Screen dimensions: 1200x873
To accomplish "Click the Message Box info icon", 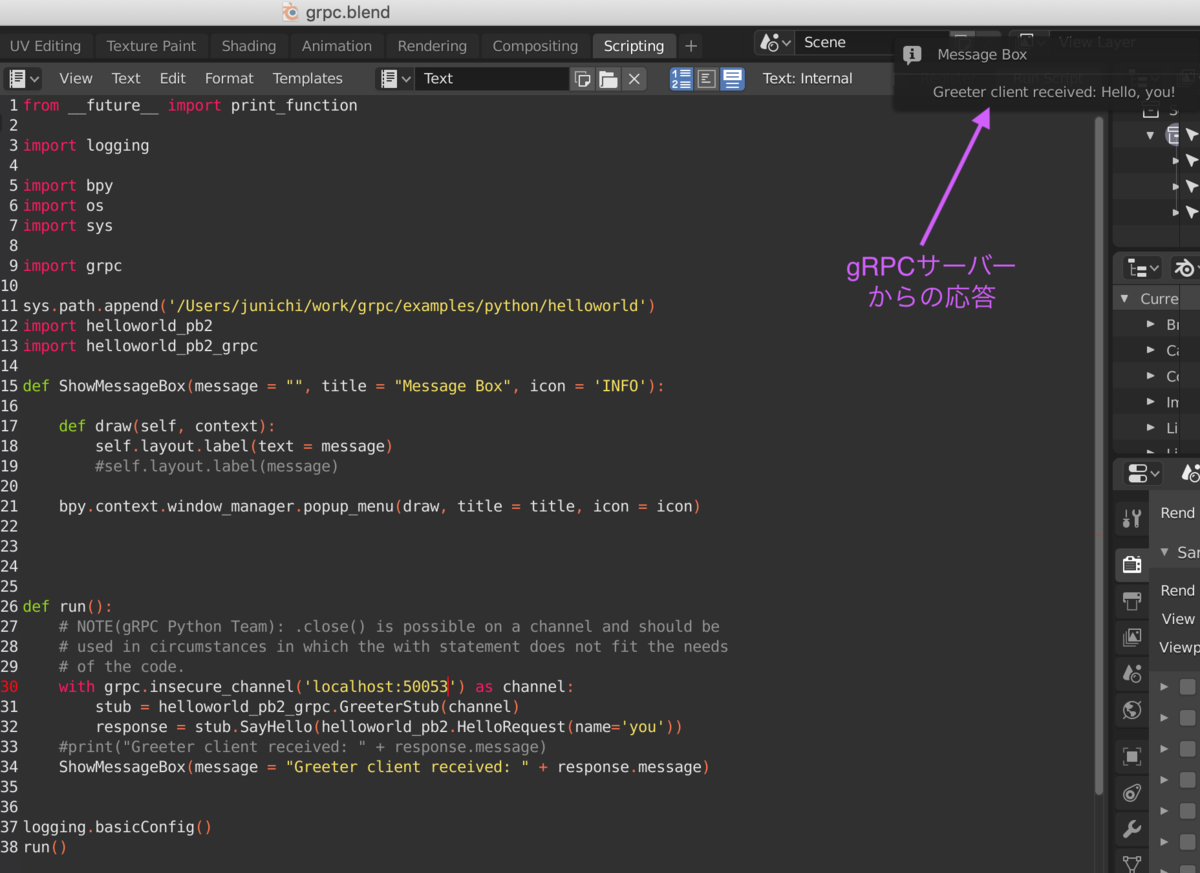I will point(912,54).
